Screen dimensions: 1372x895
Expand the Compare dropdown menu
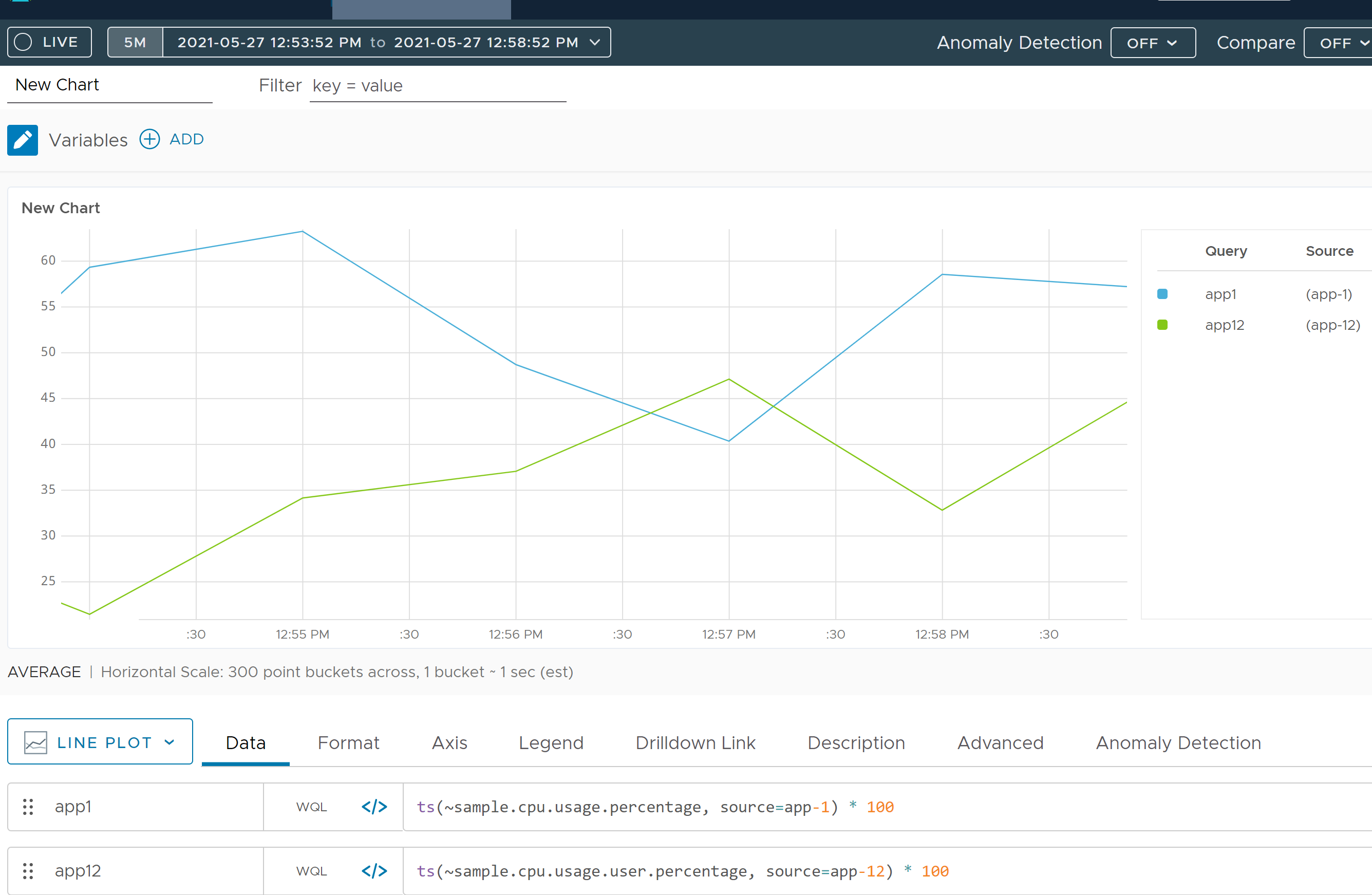[1341, 42]
